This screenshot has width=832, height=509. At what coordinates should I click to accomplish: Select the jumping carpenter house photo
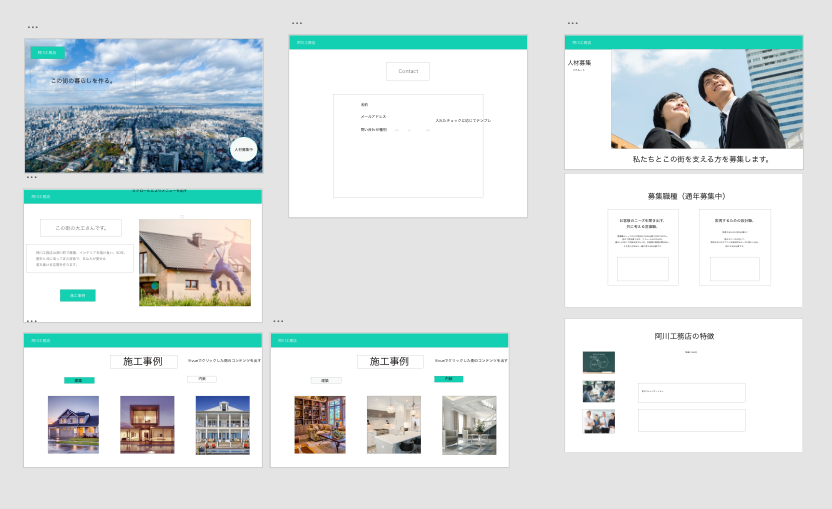[195, 263]
